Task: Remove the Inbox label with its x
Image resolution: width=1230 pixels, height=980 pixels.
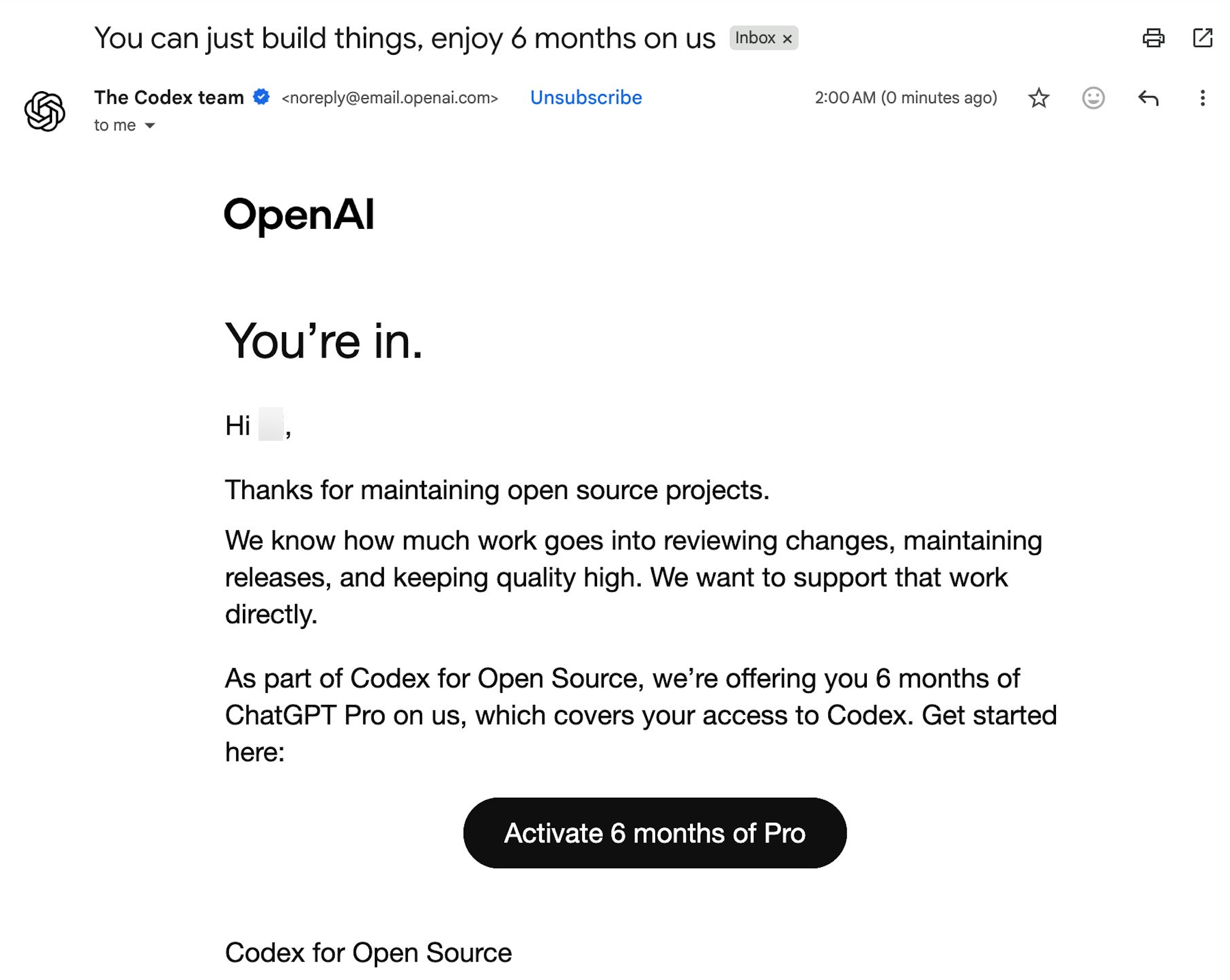Action: (788, 38)
